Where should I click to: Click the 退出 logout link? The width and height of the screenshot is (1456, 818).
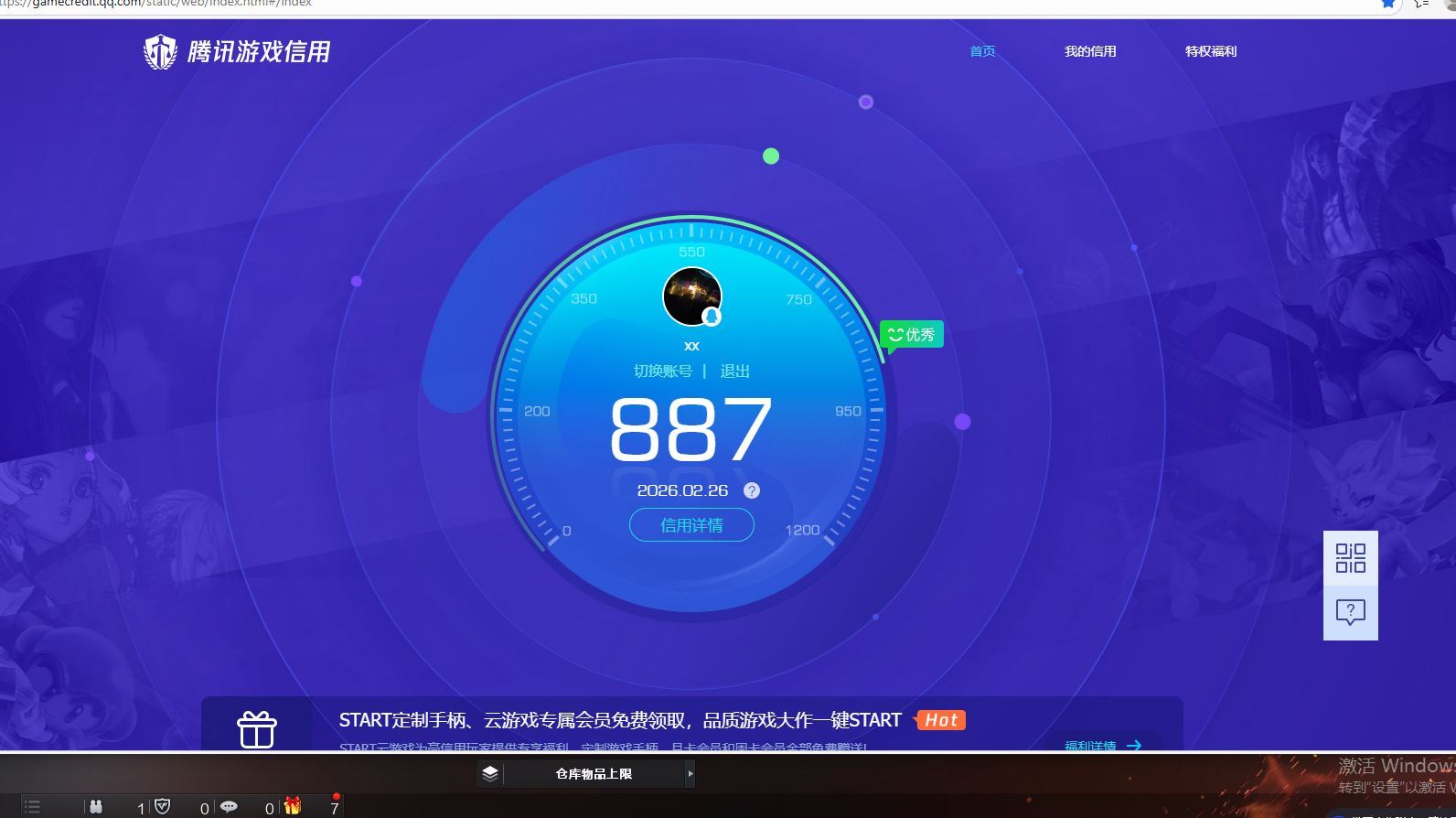(x=734, y=371)
